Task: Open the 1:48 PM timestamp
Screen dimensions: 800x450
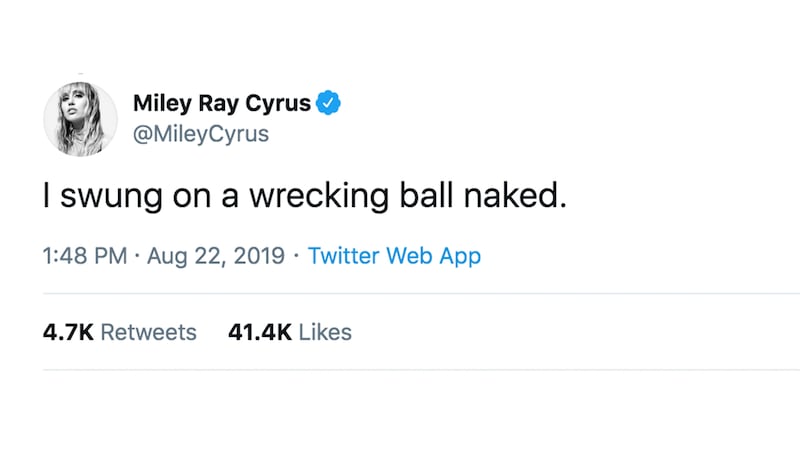Action: point(86,255)
